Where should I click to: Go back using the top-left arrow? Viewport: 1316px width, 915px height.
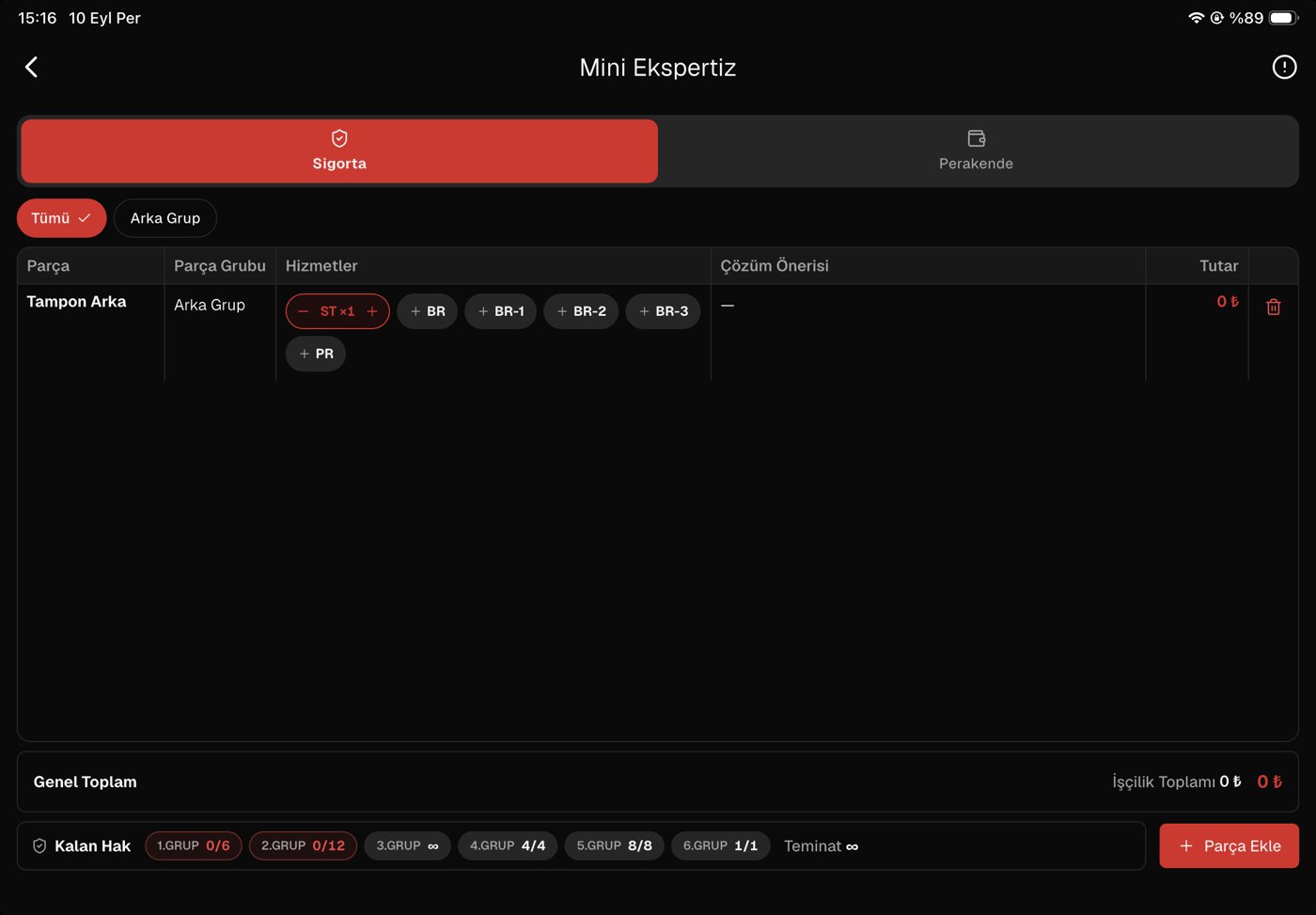tap(31, 67)
